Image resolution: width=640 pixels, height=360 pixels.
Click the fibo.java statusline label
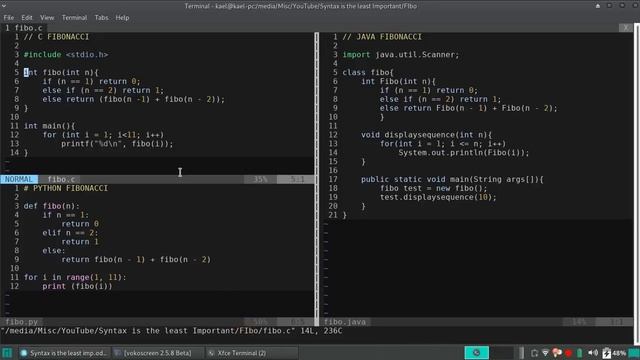(345, 322)
